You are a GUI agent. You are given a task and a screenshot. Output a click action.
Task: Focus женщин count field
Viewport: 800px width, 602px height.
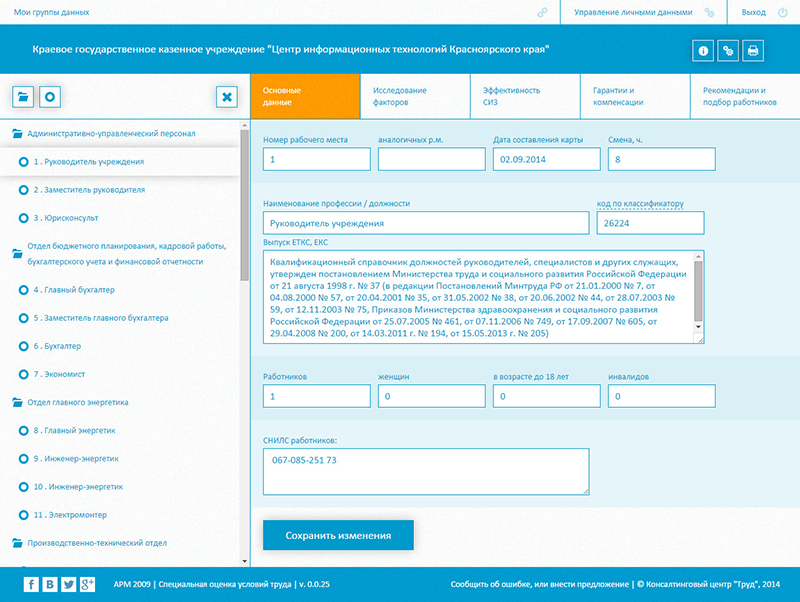point(432,396)
